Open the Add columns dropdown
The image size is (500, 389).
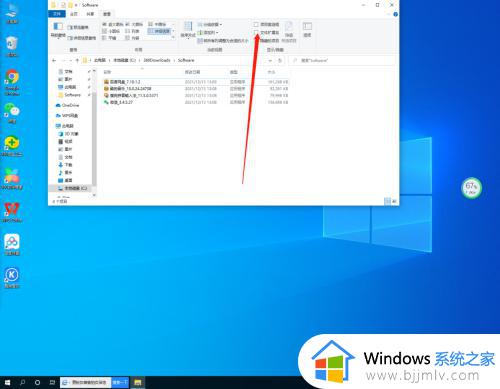point(208,32)
